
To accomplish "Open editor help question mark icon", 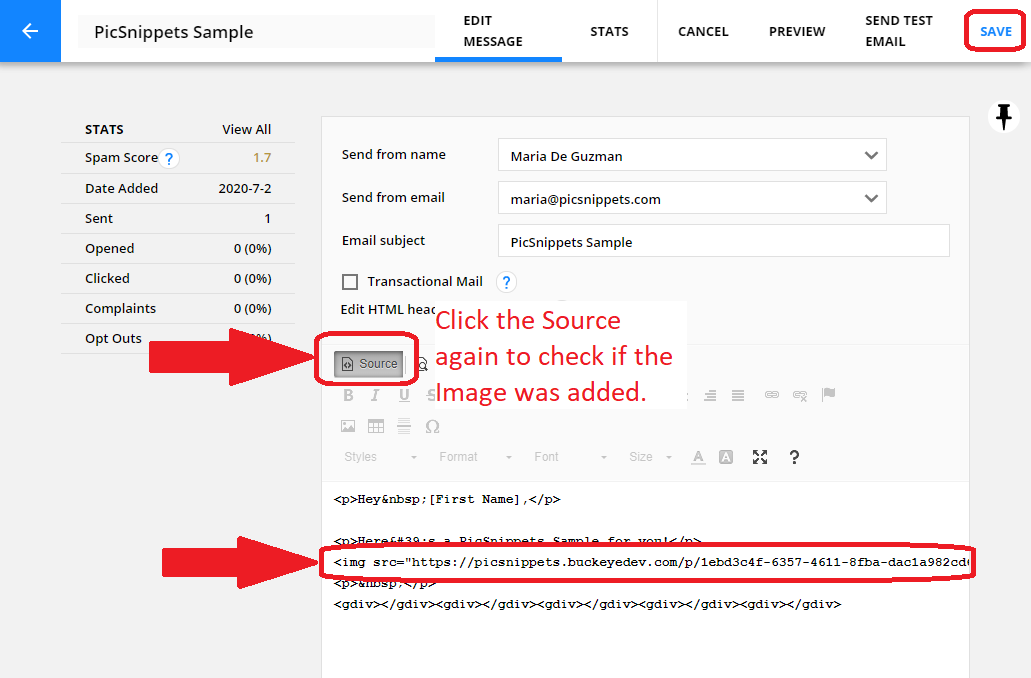I will 794,457.
